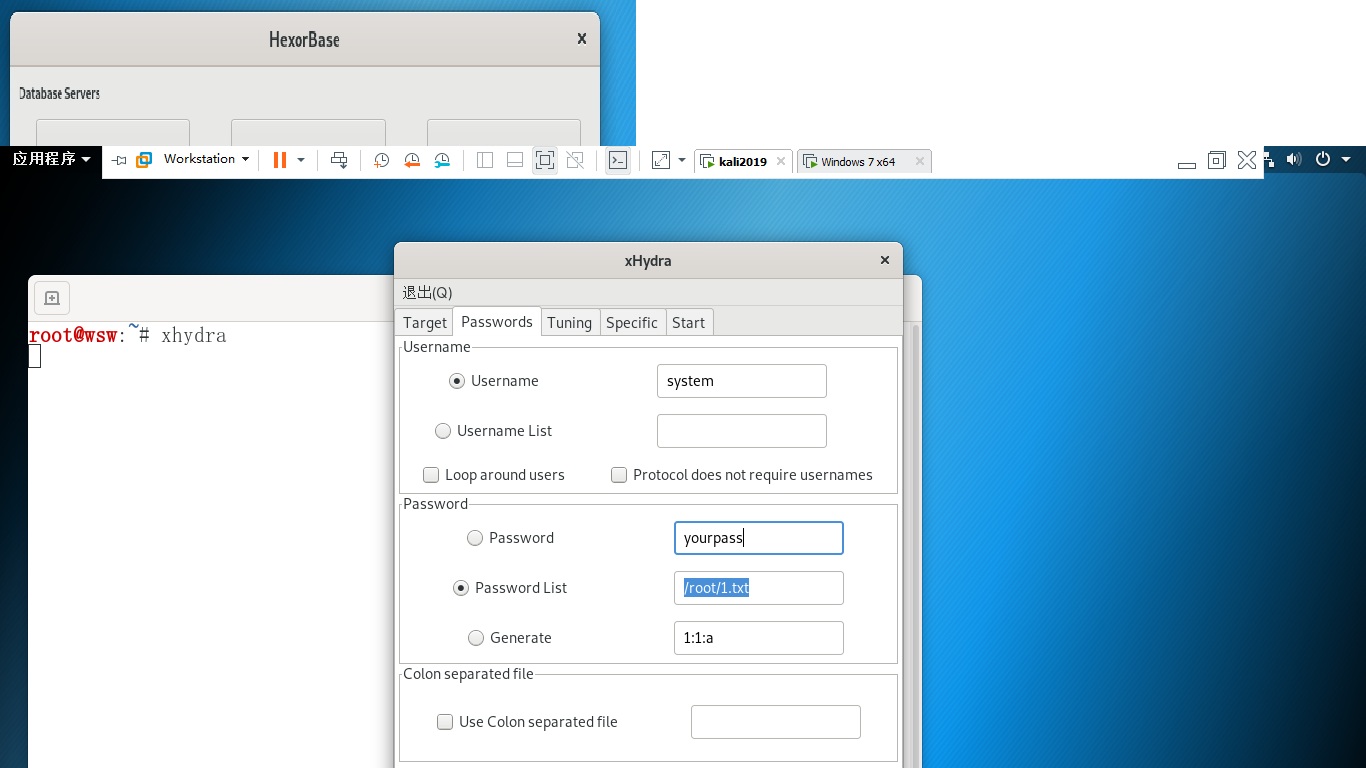Open a new tab in the terminal window
The height and width of the screenshot is (768, 1366).
[x=52, y=298]
